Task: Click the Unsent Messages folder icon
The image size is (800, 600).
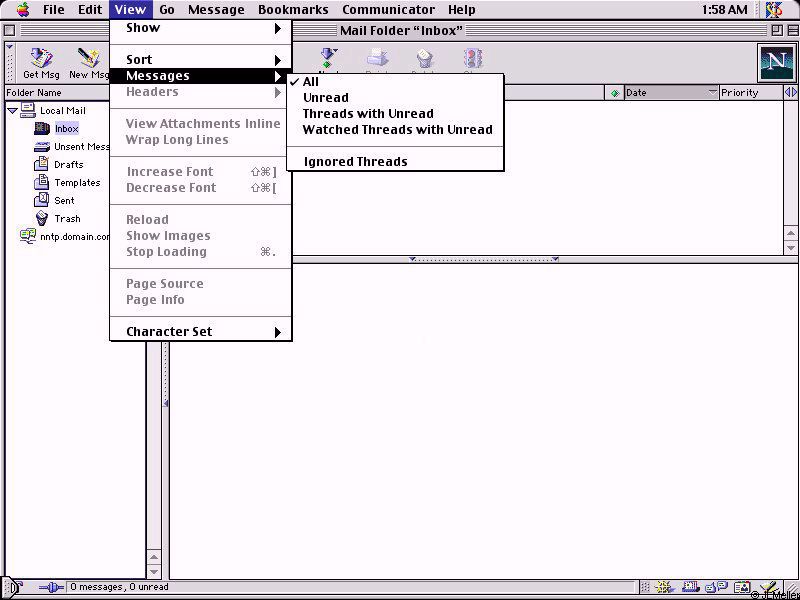Action: tap(42, 147)
